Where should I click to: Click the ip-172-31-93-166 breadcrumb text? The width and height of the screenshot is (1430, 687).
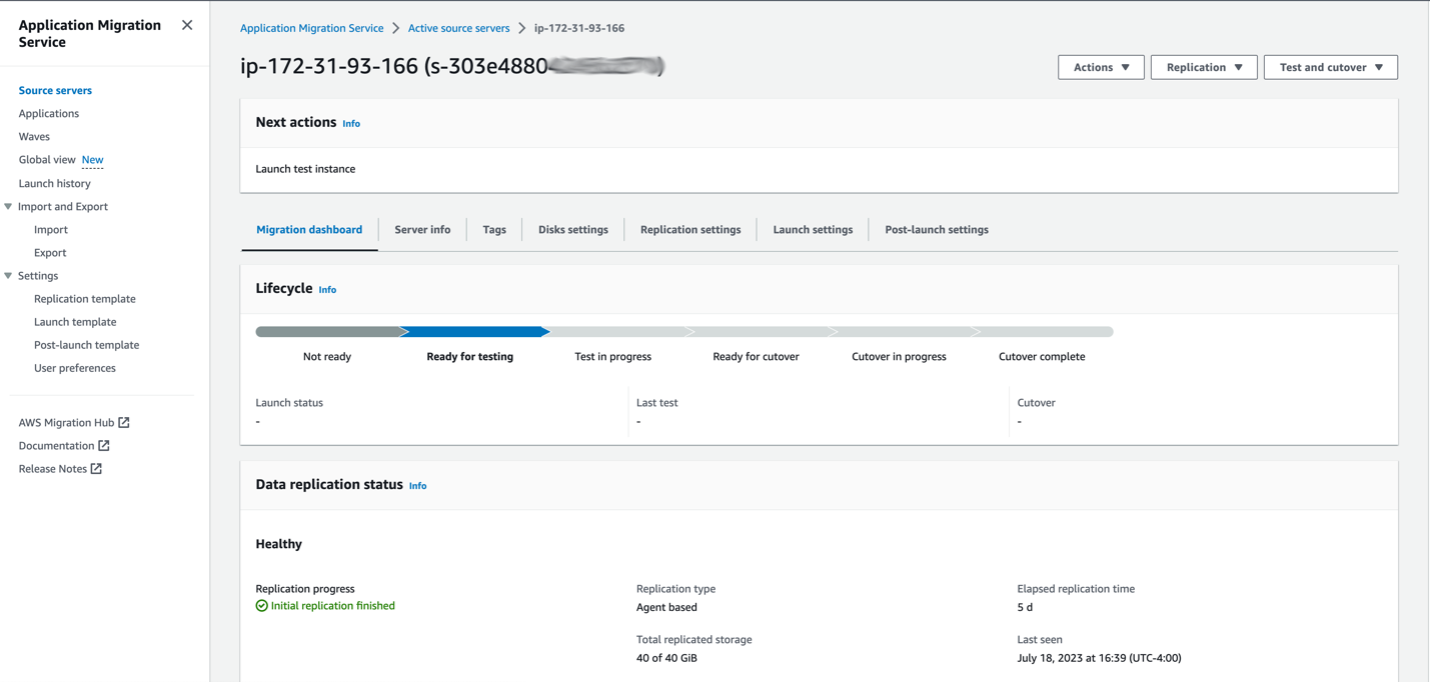pyautogui.click(x=579, y=28)
